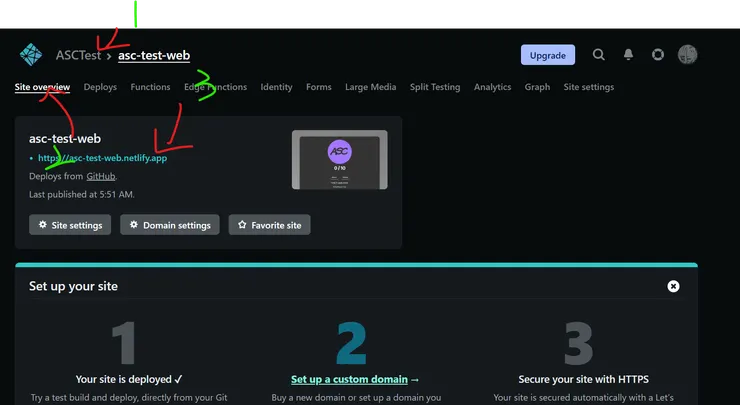The height and width of the screenshot is (405, 740).
Task: Open the Edge Functions tab
Action: (216, 87)
